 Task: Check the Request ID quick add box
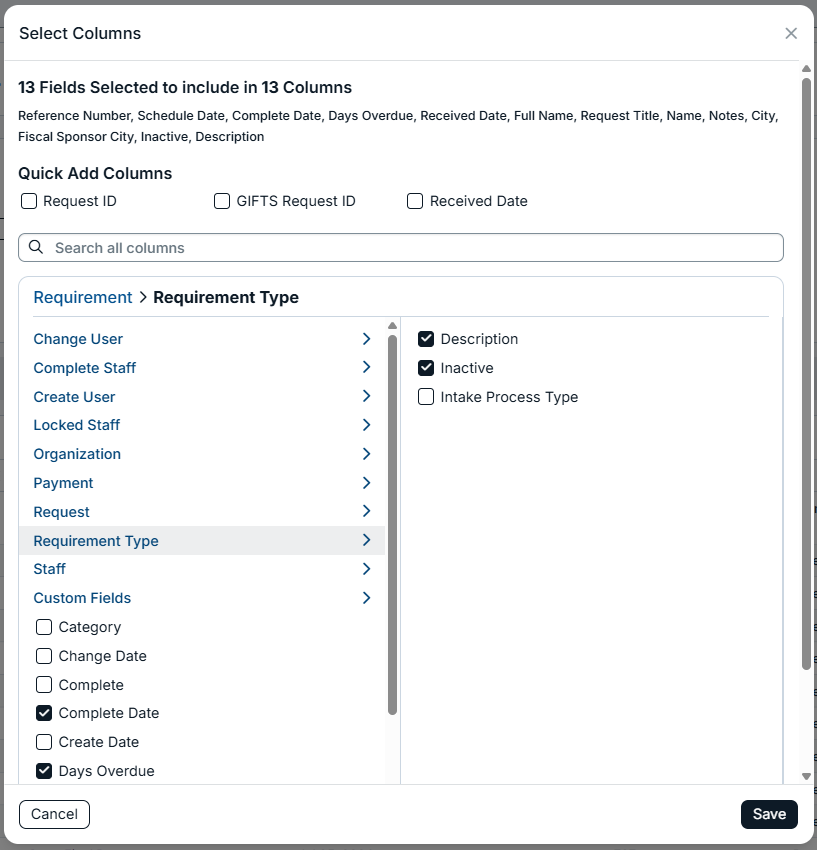pyautogui.click(x=29, y=201)
